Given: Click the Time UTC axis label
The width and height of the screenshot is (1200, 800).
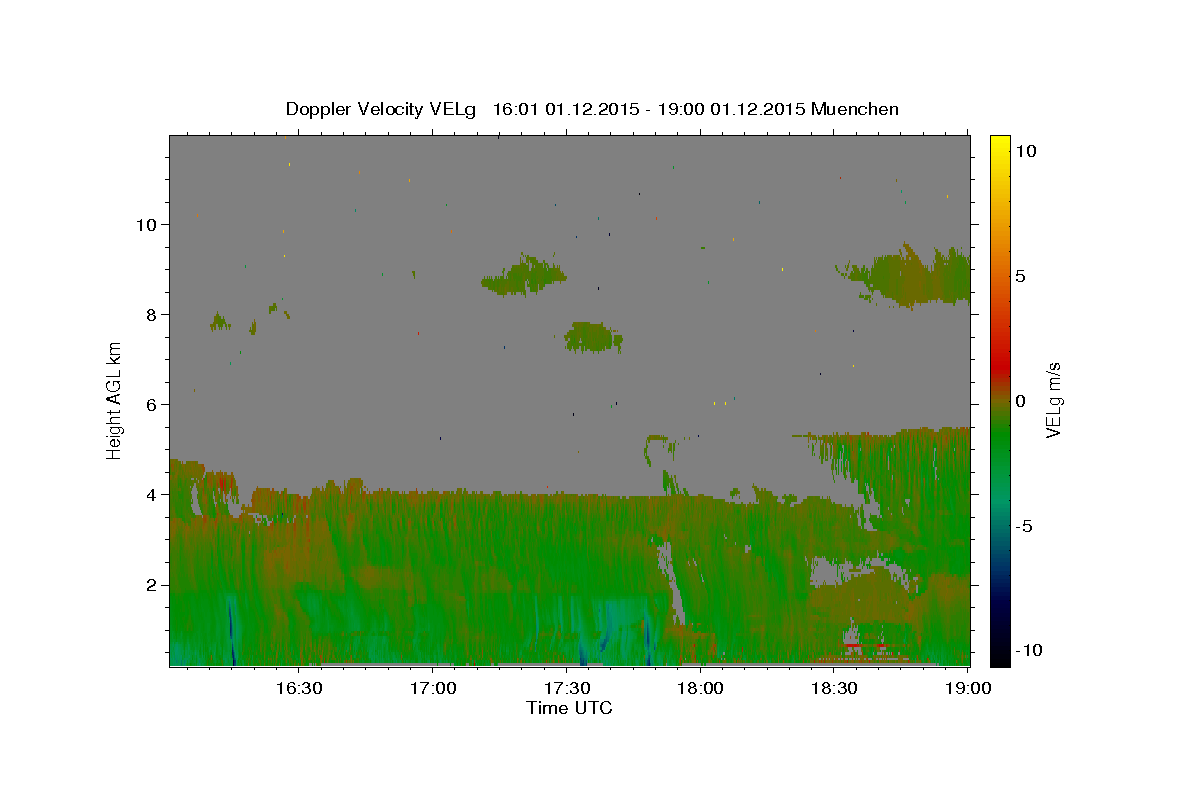Looking at the screenshot, I should click(x=569, y=708).
